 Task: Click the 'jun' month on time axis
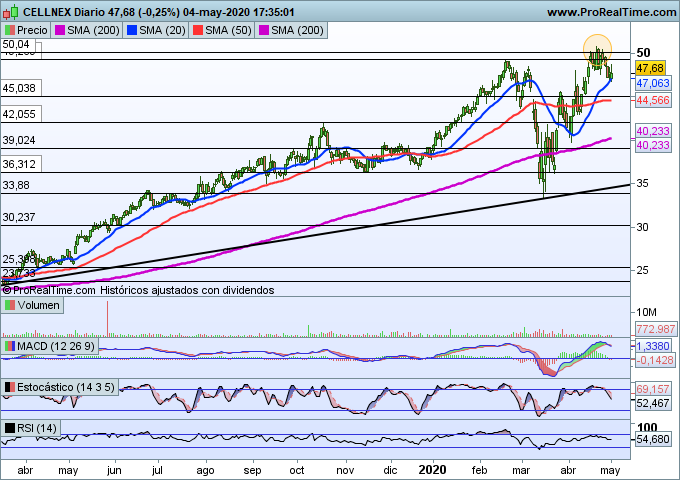click(114, 471)
